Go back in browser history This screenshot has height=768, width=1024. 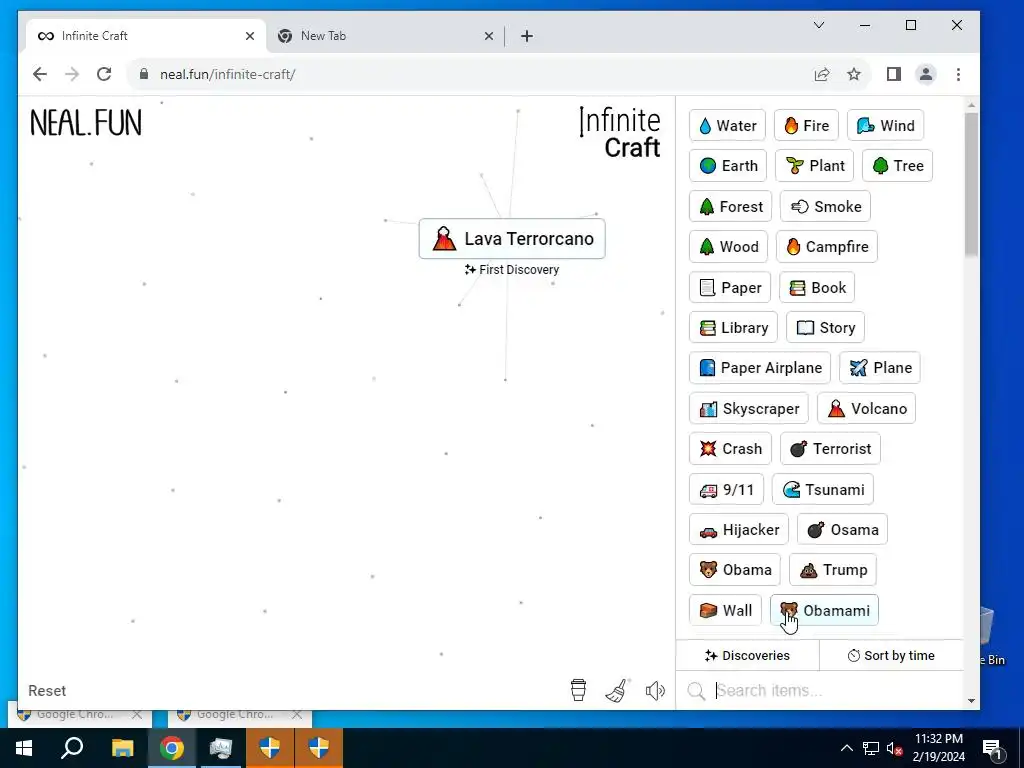pyautogui.click(x=40, y=74)
